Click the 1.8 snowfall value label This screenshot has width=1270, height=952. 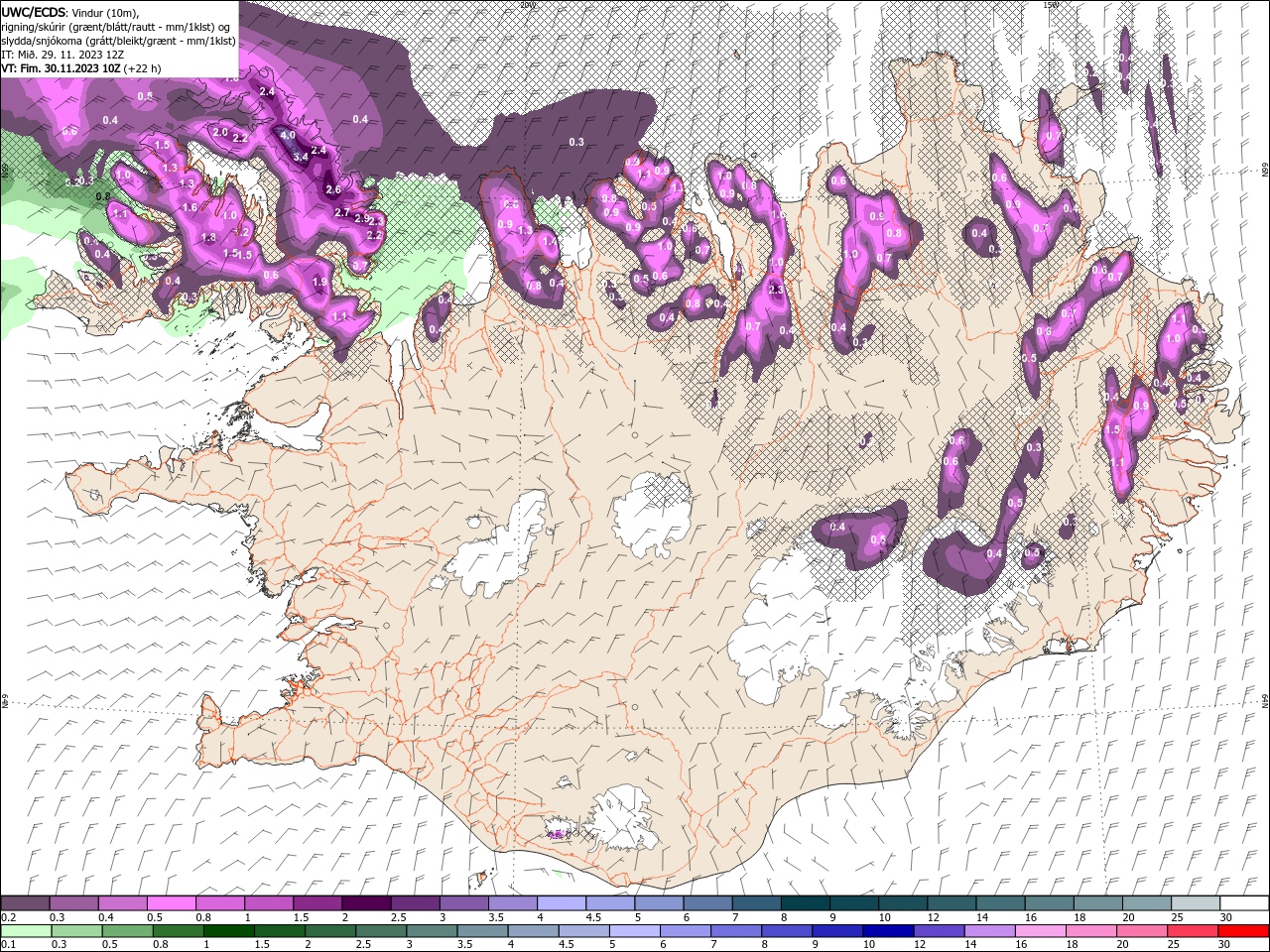click(208, 237)
